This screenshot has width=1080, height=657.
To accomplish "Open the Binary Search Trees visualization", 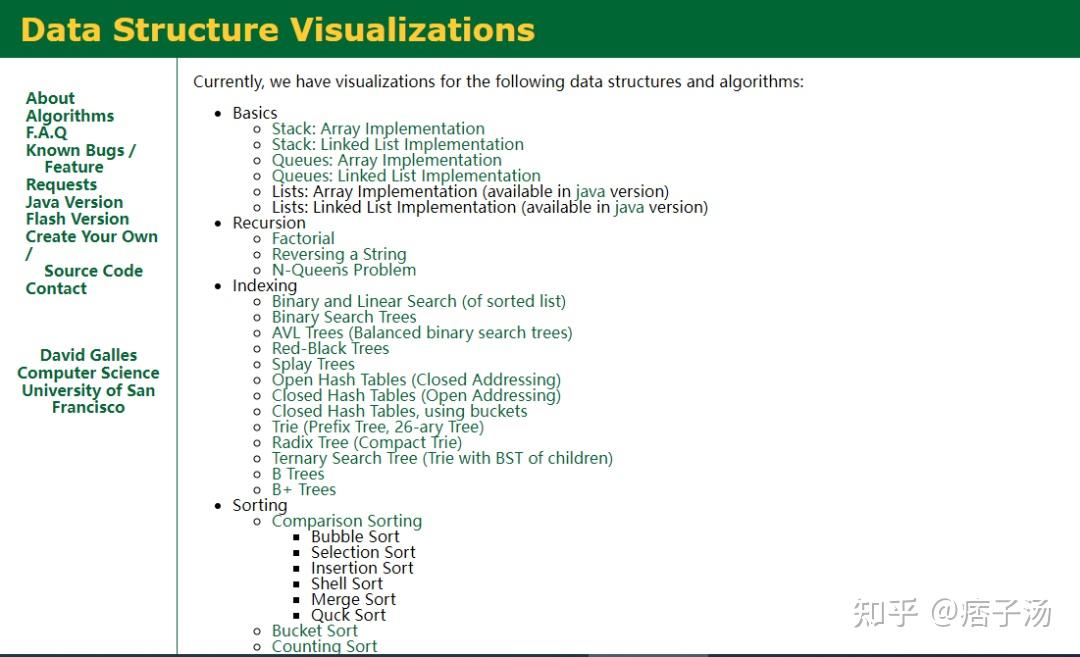I will (x=344, y=317).
